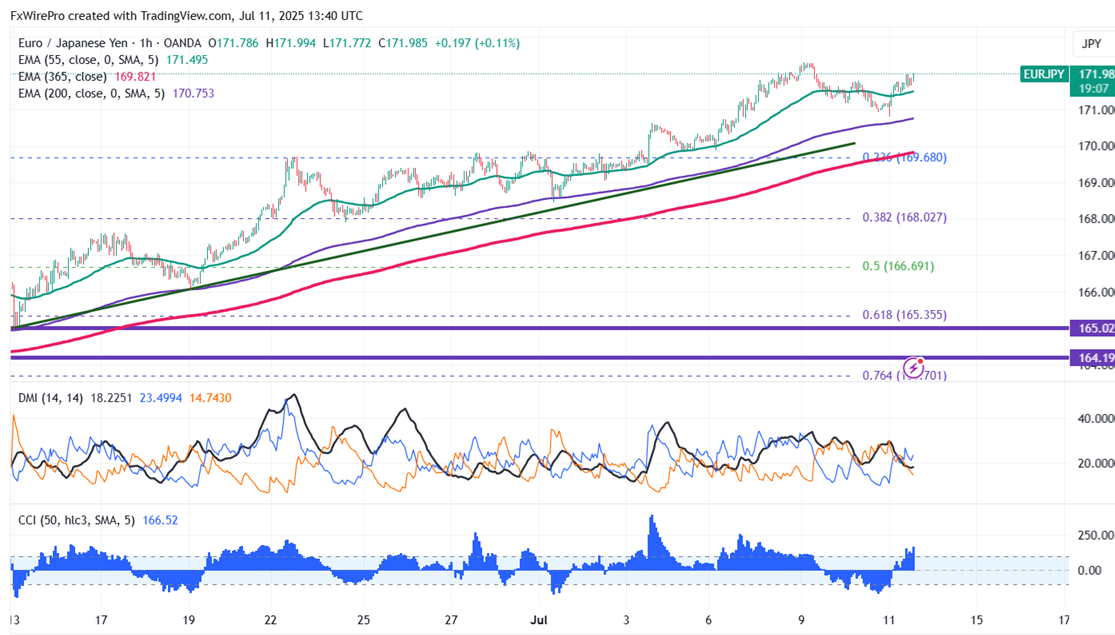Open the JPY currency selector
This screenshot has width=1115, height=635.
coord(1092,44)
